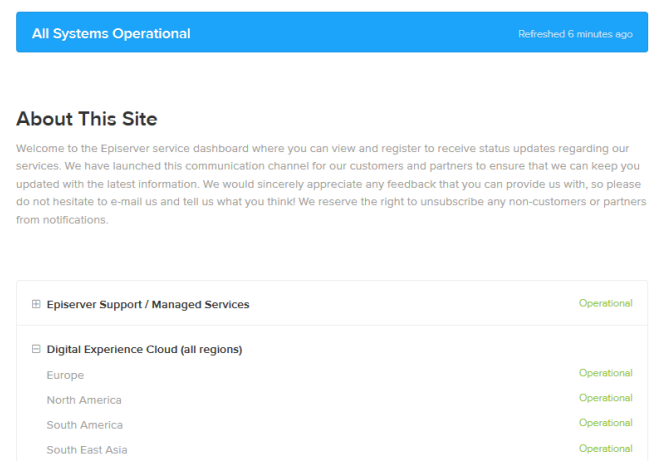Click Operational status beside South East Asia

click(605, 448)
